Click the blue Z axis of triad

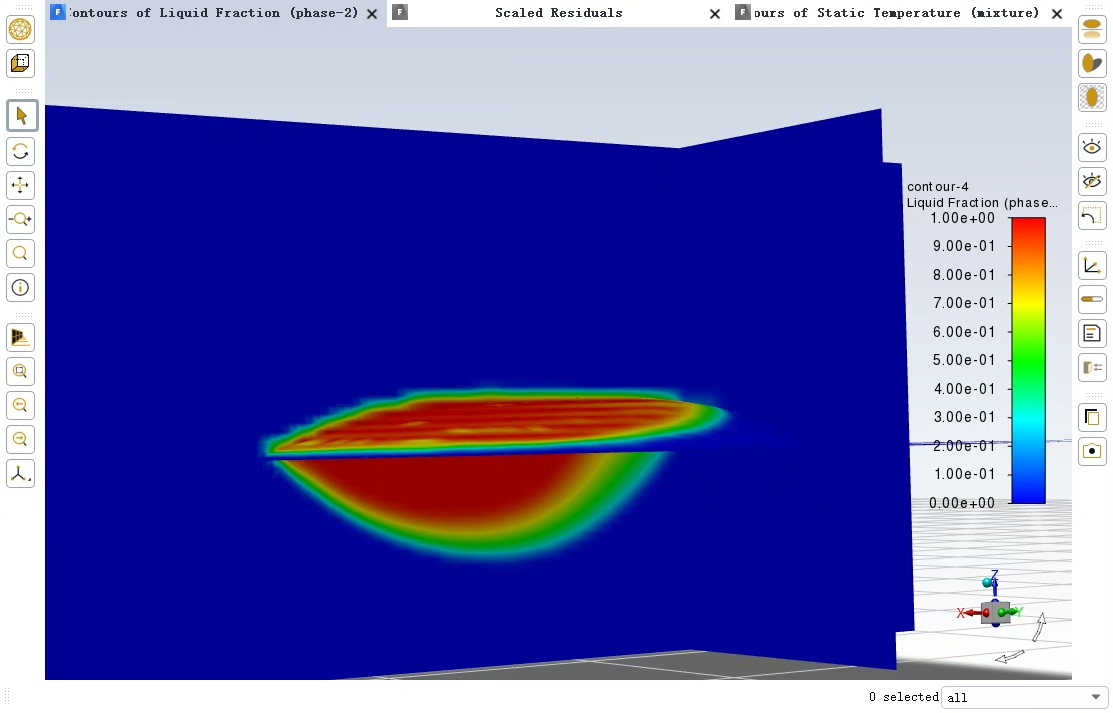pos(994,581)
